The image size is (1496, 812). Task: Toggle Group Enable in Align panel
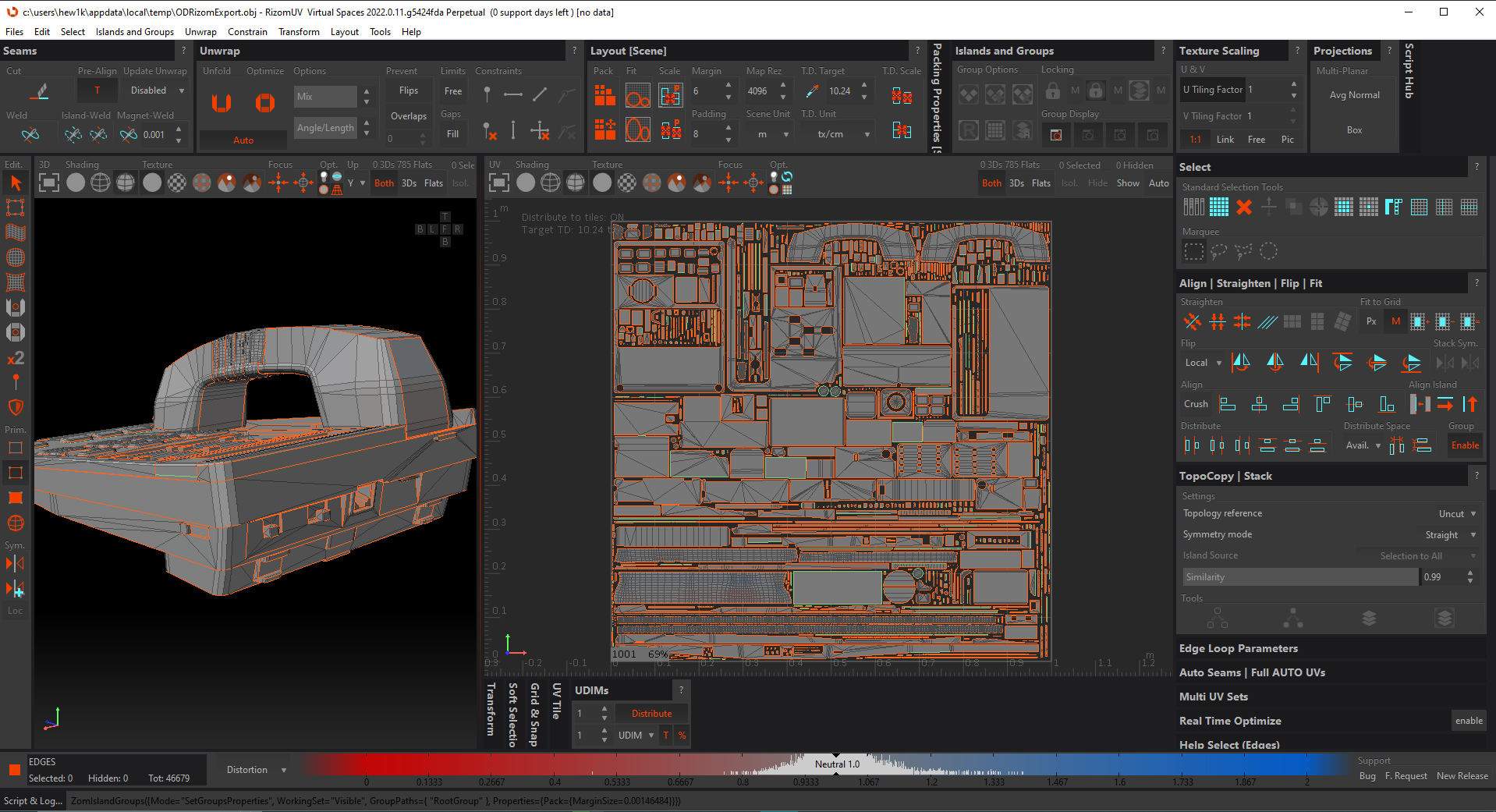[1464, 445]
